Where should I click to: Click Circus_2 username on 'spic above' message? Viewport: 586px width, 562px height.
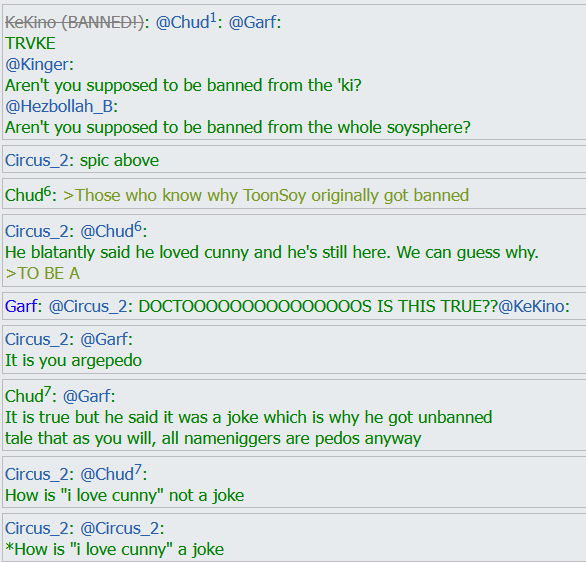[37, 161]
